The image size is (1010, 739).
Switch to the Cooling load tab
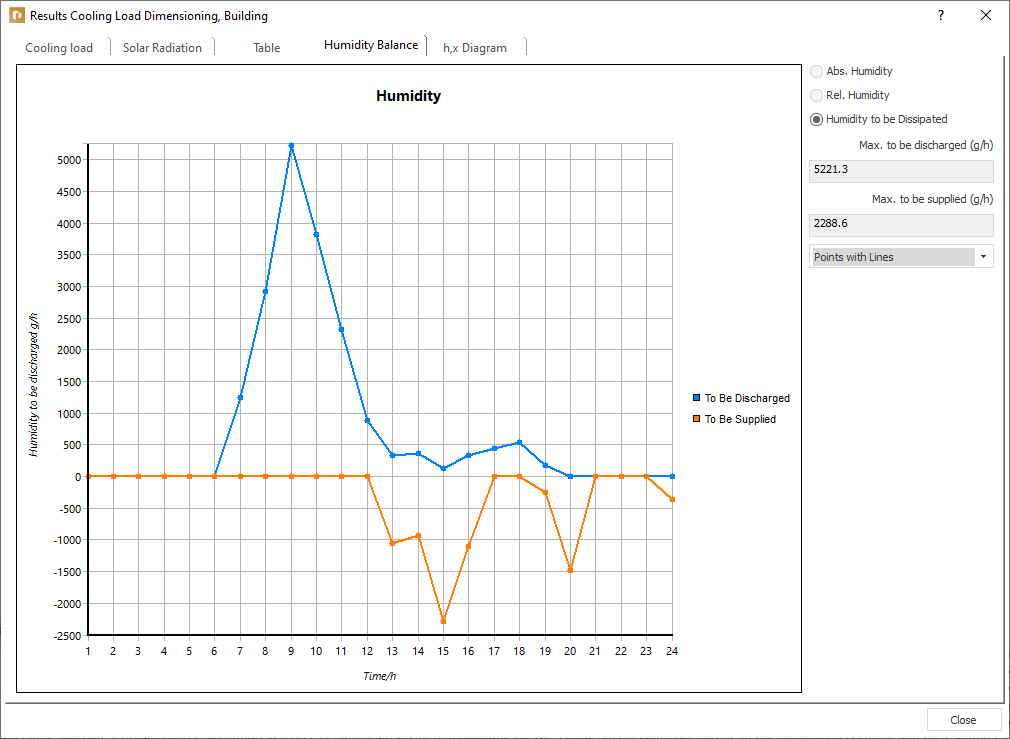(x=59, y=48)
